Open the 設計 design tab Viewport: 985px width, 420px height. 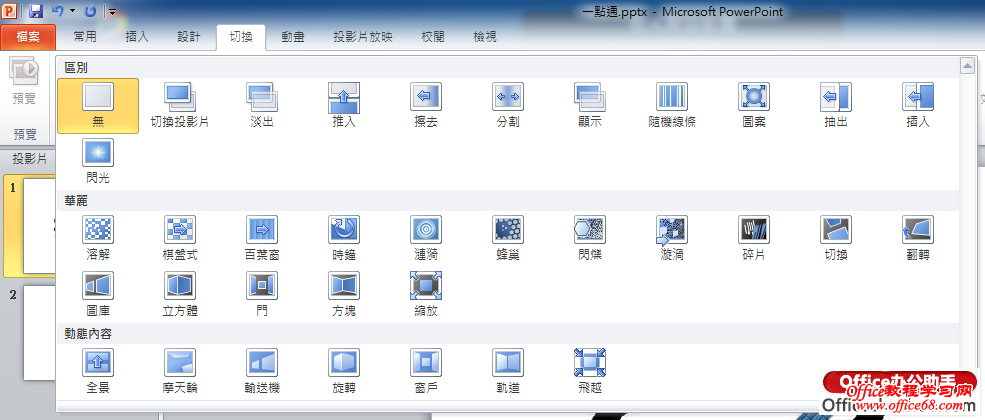[189, 37]
